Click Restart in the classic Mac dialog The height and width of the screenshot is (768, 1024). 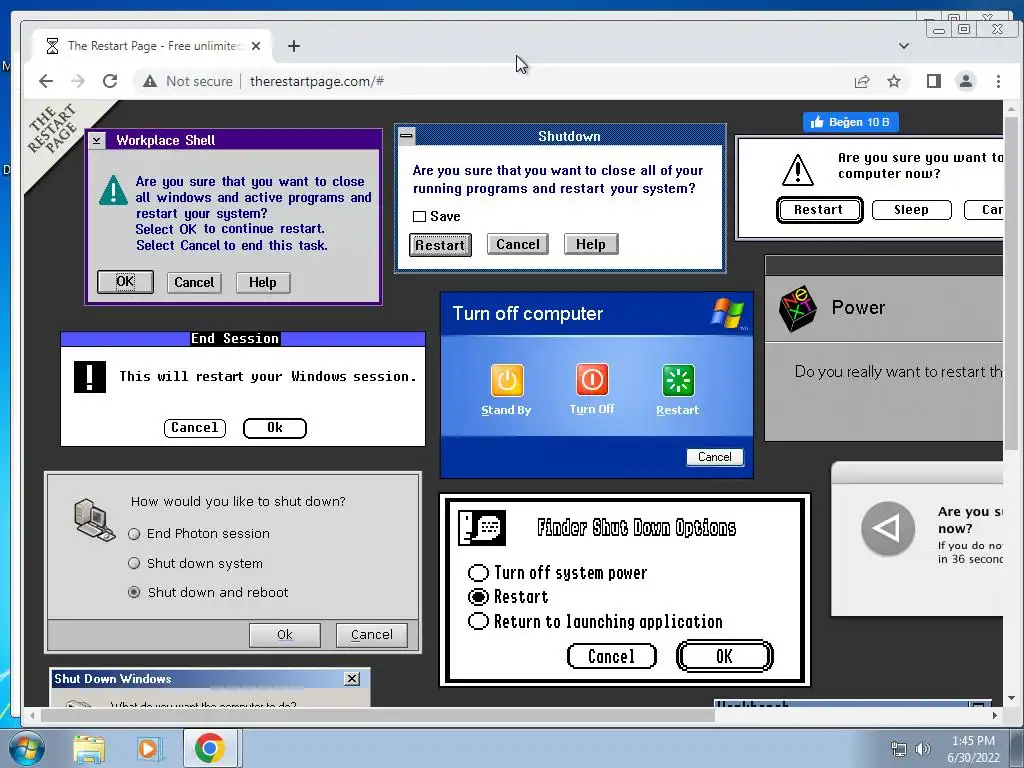(819, 210)
